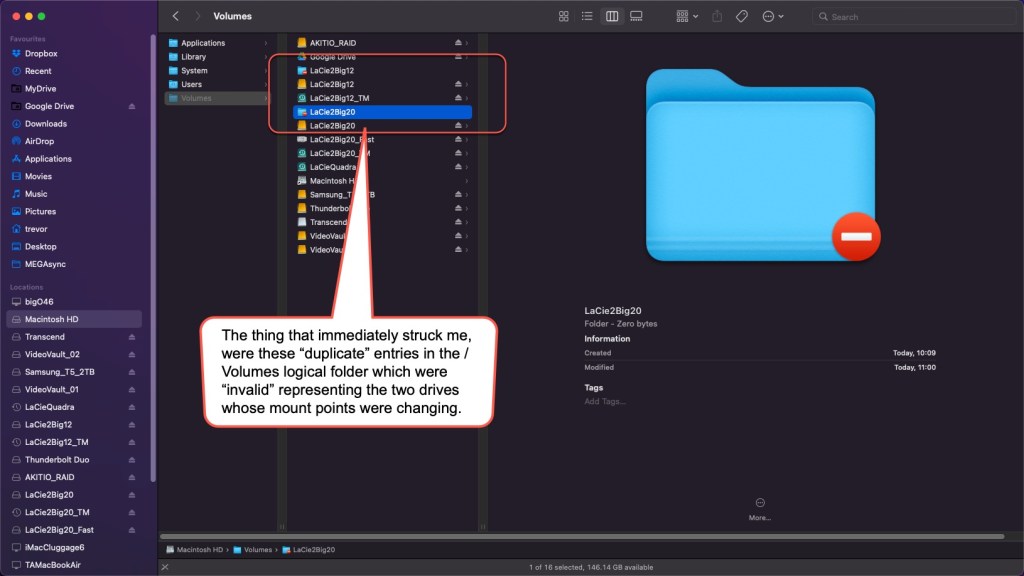Viewport: 1024px width, 576px height.
Task: Select the Library folder in first column
Action: tap(193, 57)
